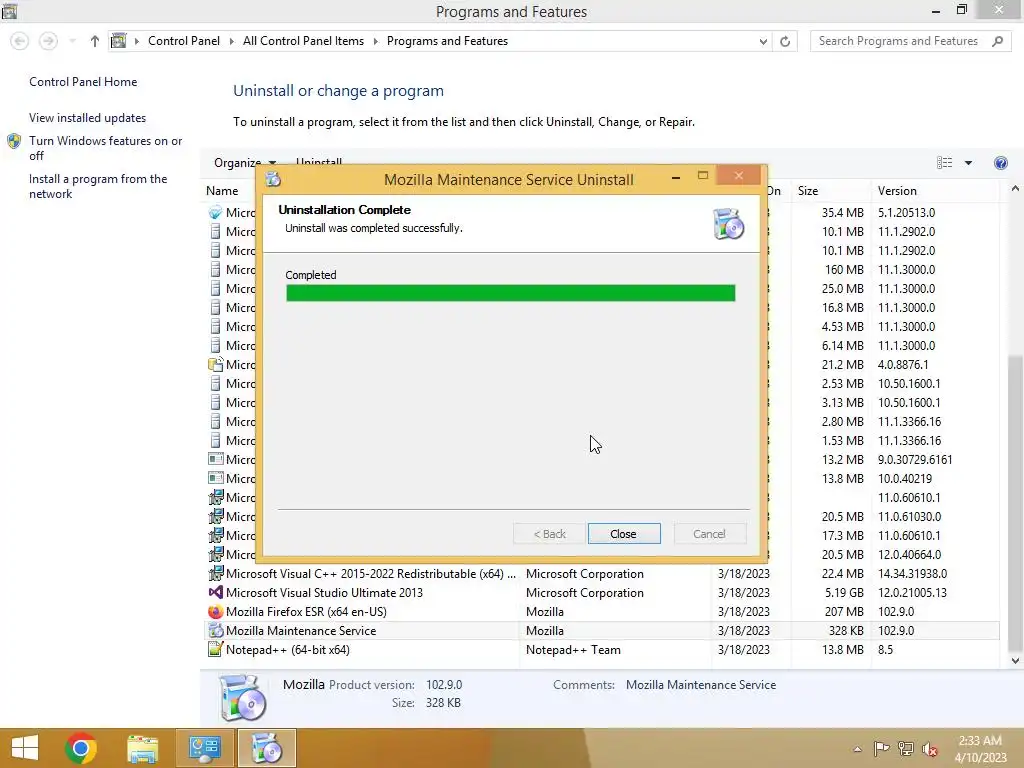
Task: Click the muted volume tray icon
Action: pos(930,749)
